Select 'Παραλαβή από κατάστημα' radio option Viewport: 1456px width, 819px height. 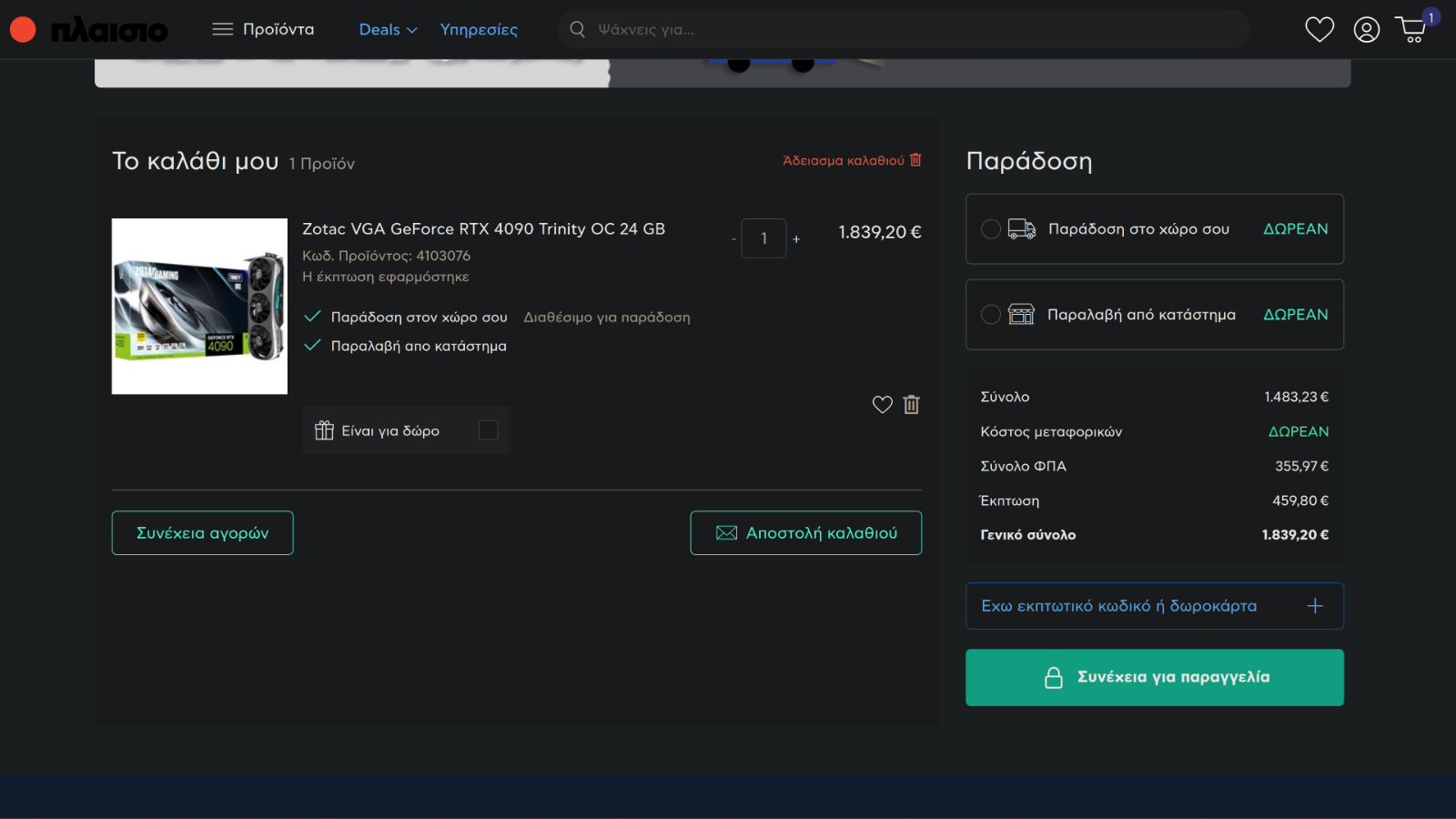pos(991,315)
